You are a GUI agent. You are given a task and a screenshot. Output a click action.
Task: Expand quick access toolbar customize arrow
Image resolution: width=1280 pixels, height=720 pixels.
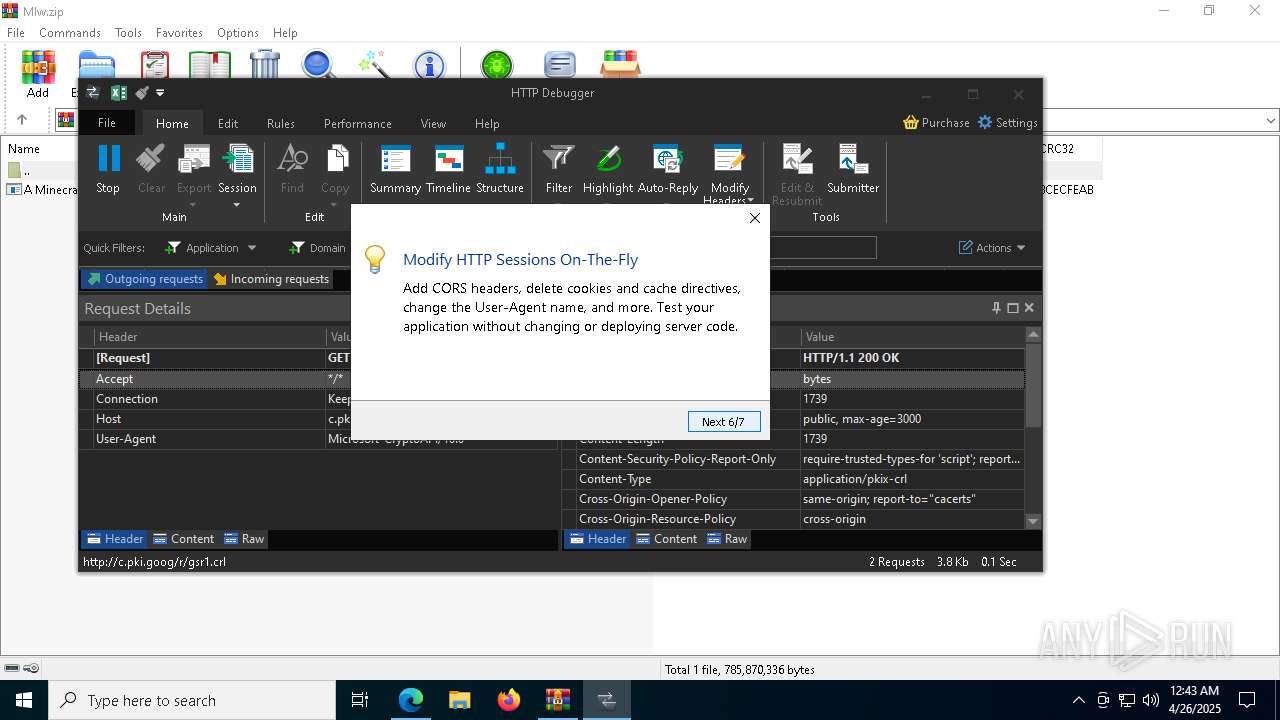(160, 93)
